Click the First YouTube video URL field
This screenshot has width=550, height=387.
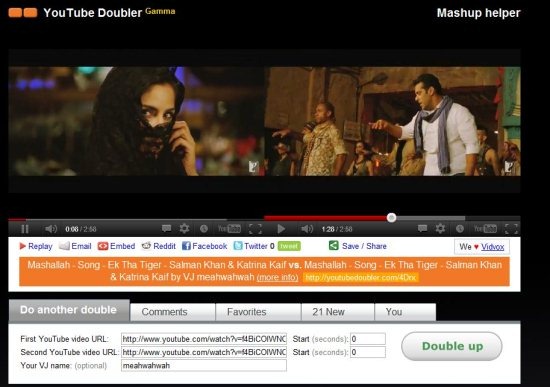click(204, 339)
